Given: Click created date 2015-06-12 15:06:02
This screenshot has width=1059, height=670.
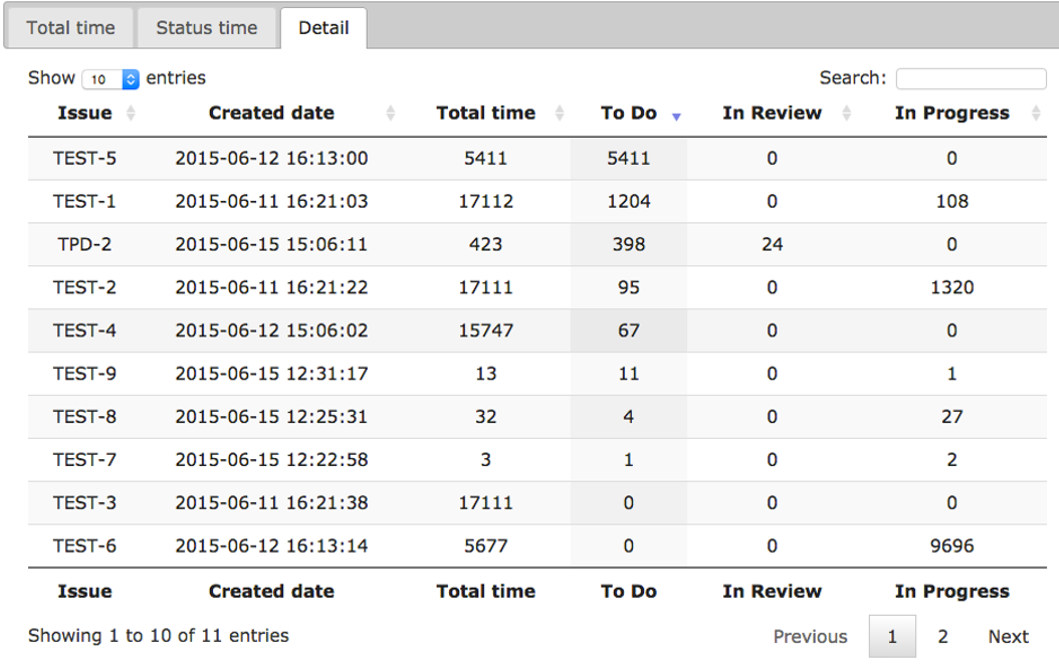Looking at the screenshot, I should click(272, 331).
